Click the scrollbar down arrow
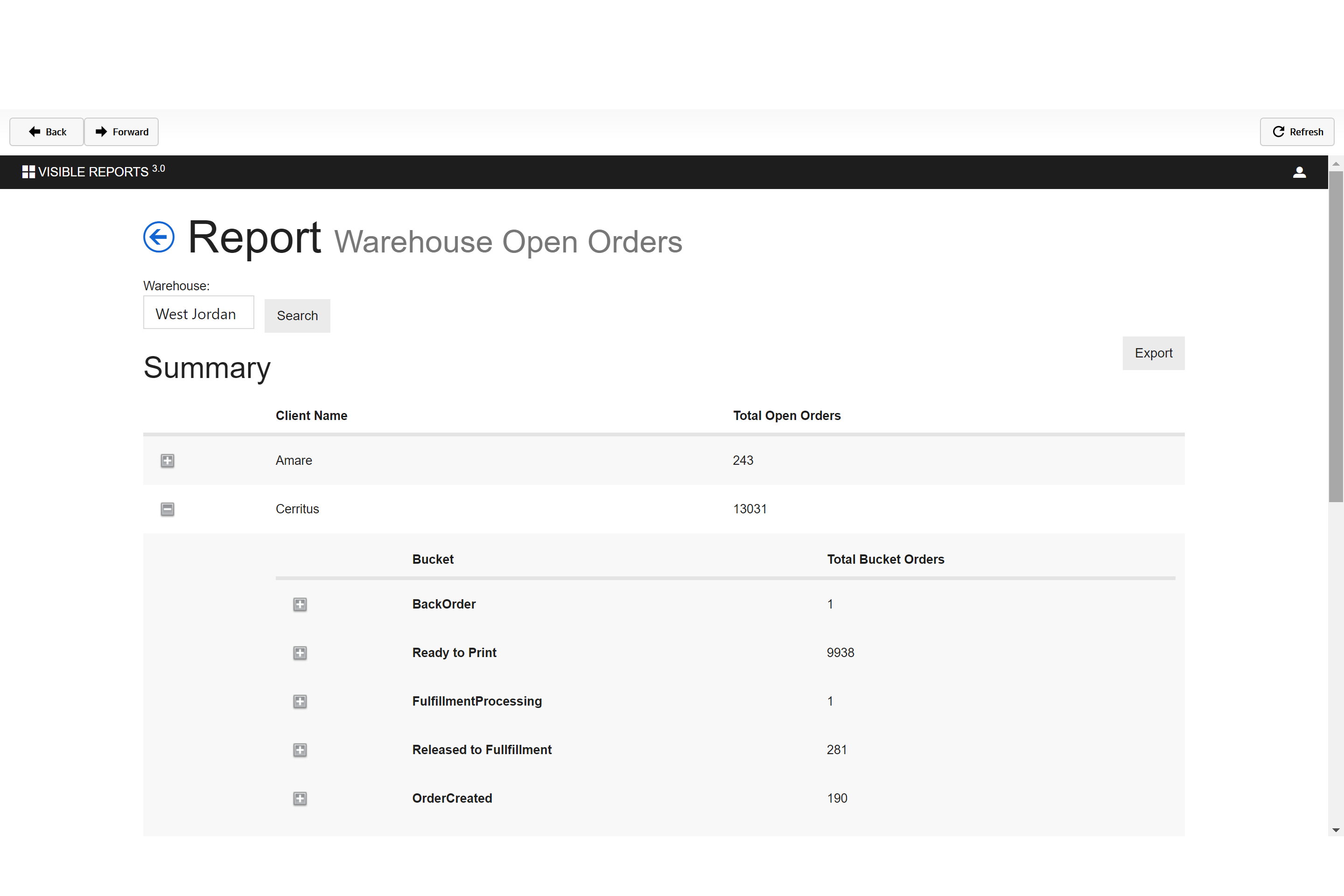 (1336, 830)
